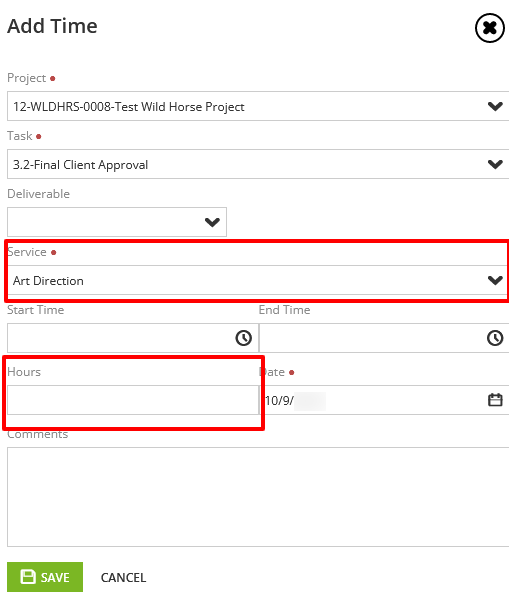
Task: Click the floppy disk icon on Save
Action: click(28, 577)
